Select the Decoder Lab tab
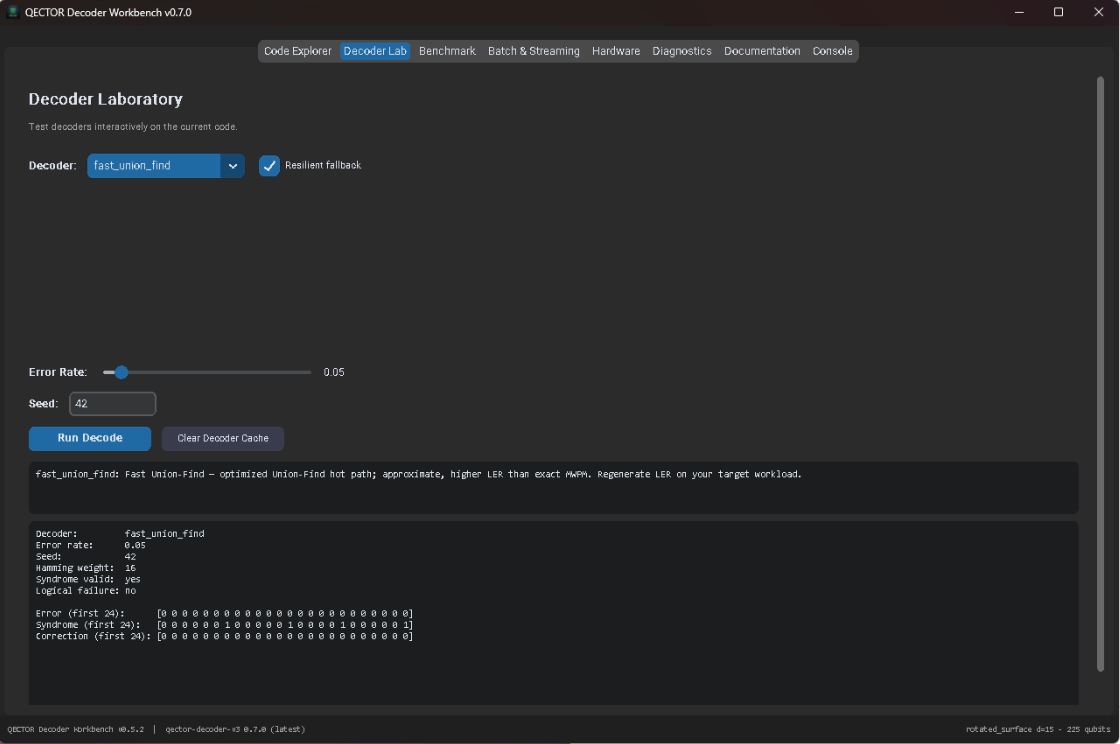 [x=375, y=51]
